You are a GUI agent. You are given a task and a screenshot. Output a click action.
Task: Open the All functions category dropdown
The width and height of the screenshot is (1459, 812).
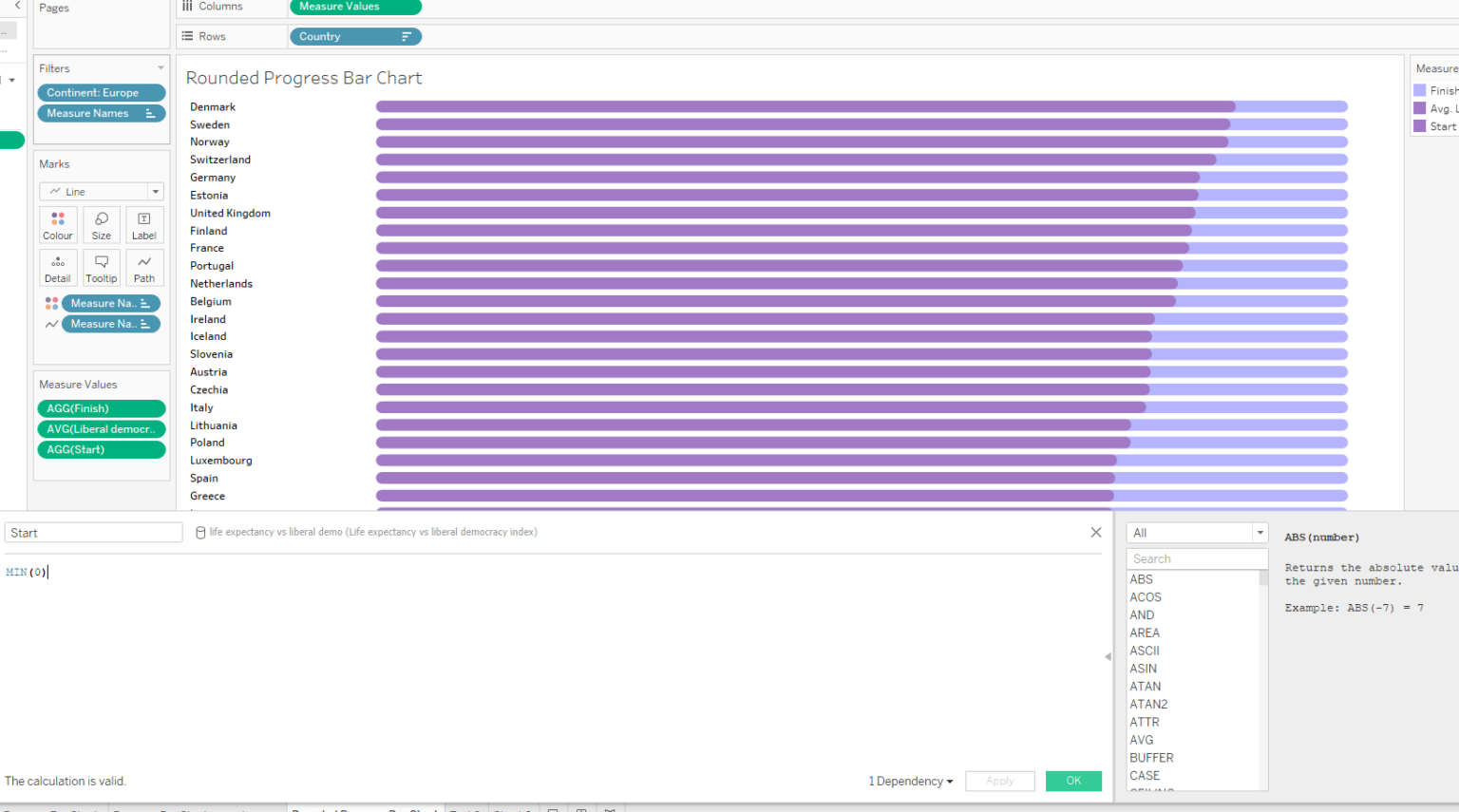pyautogui.click(x=1196, y=533)
